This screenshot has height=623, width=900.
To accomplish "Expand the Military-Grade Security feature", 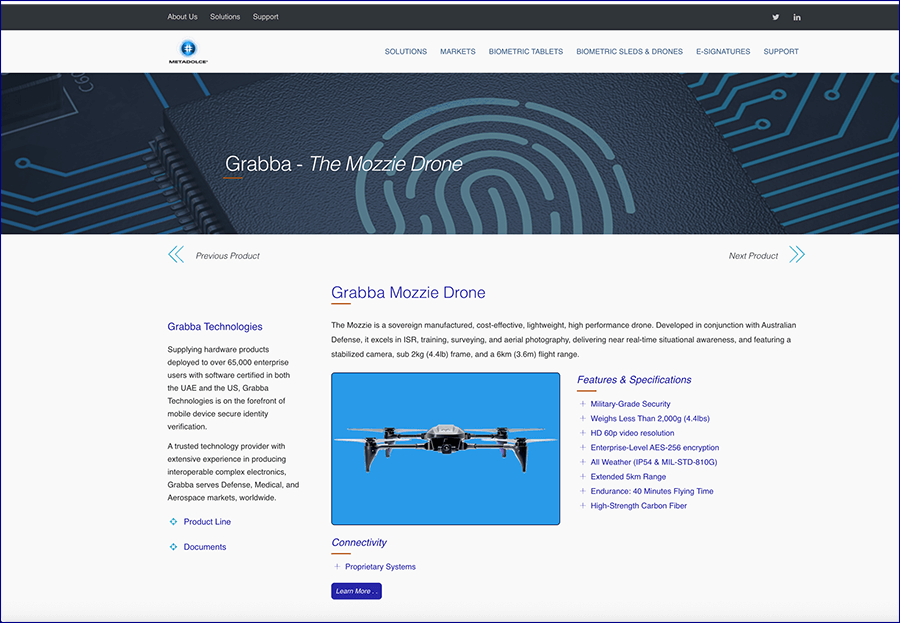I will click(x=583, y=404).
